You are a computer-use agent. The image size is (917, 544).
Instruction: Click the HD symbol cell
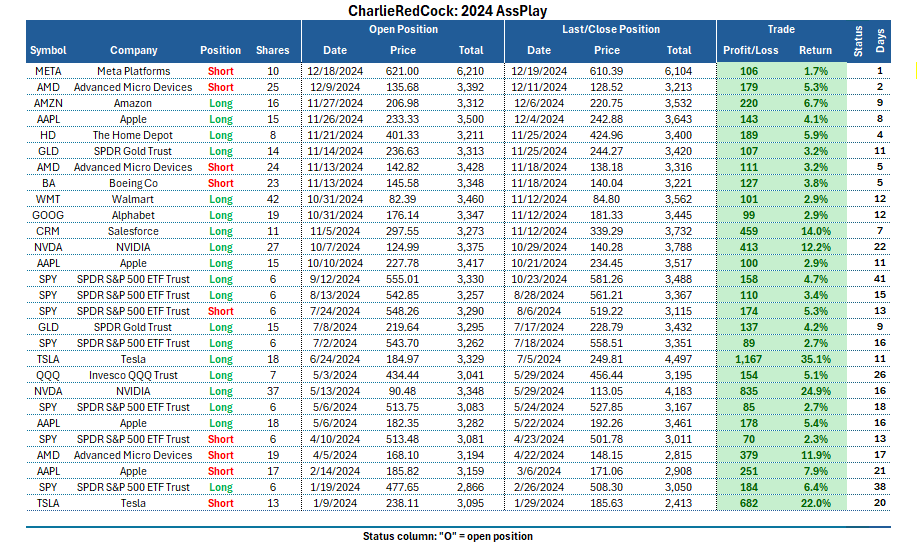pyautogui.click(x=48, y=135)
